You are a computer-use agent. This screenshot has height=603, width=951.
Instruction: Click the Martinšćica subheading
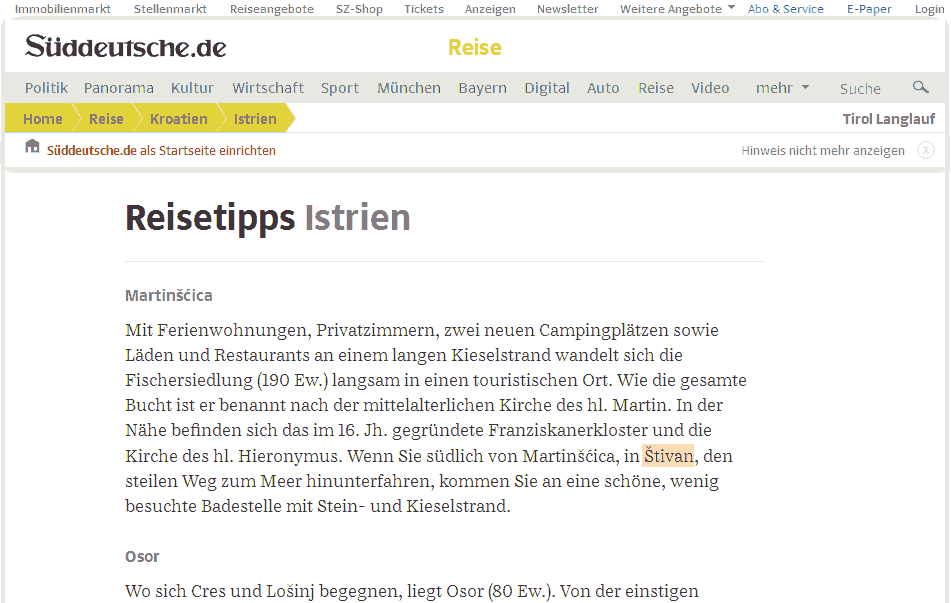(x=169, y=295)
